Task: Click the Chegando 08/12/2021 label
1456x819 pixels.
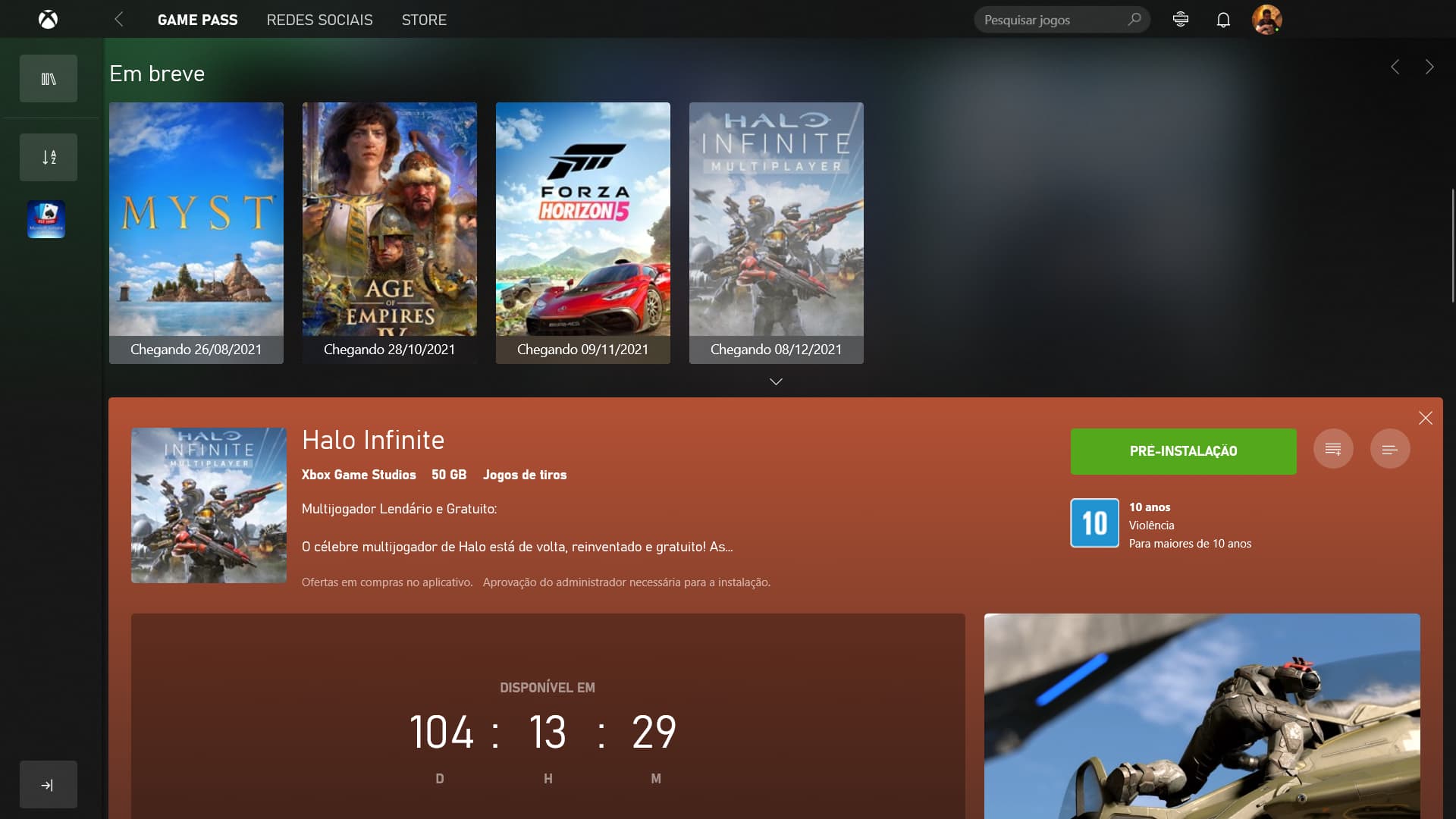Action: 776,350
